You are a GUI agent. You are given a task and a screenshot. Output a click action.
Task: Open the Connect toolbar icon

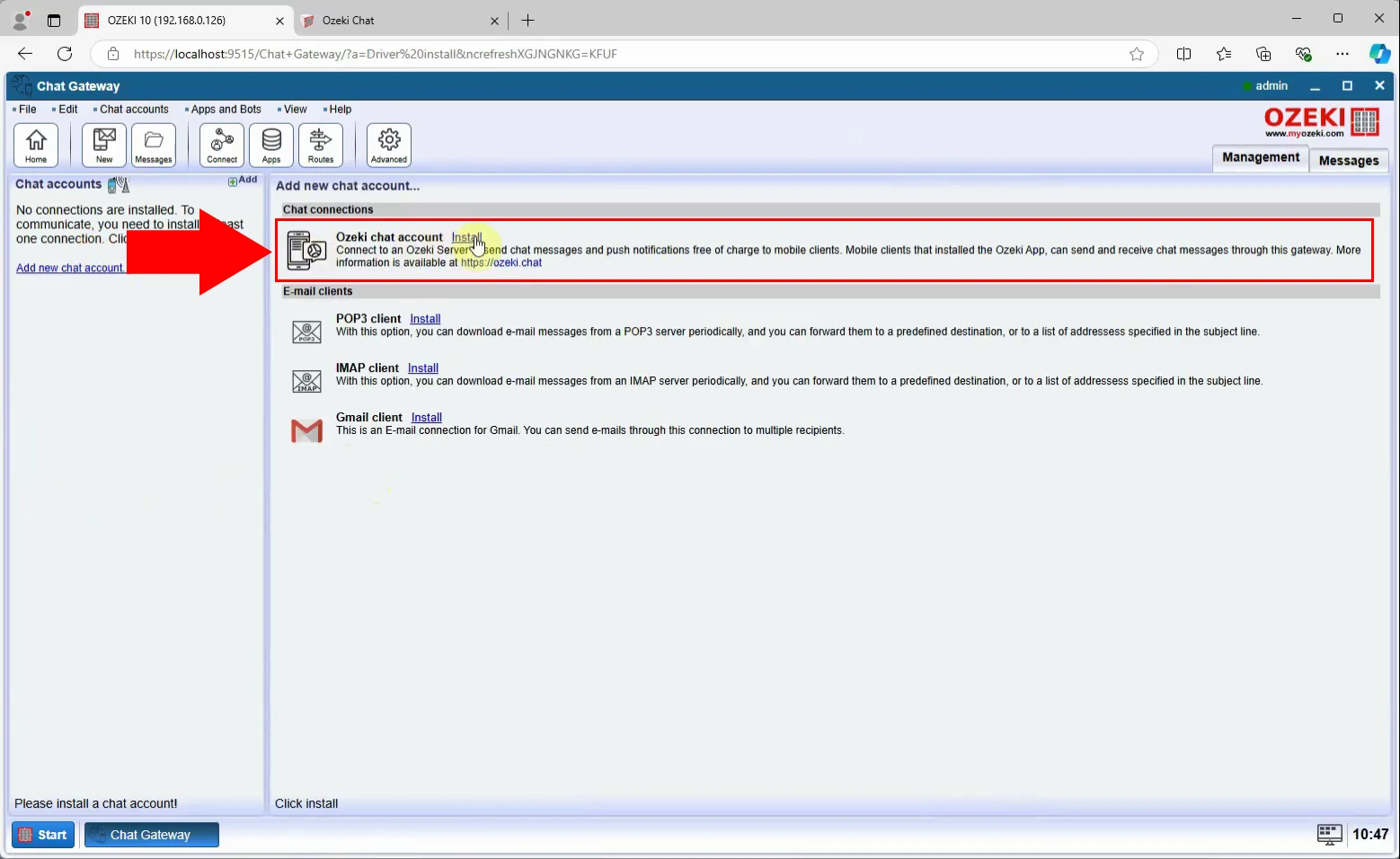point(222,146)
